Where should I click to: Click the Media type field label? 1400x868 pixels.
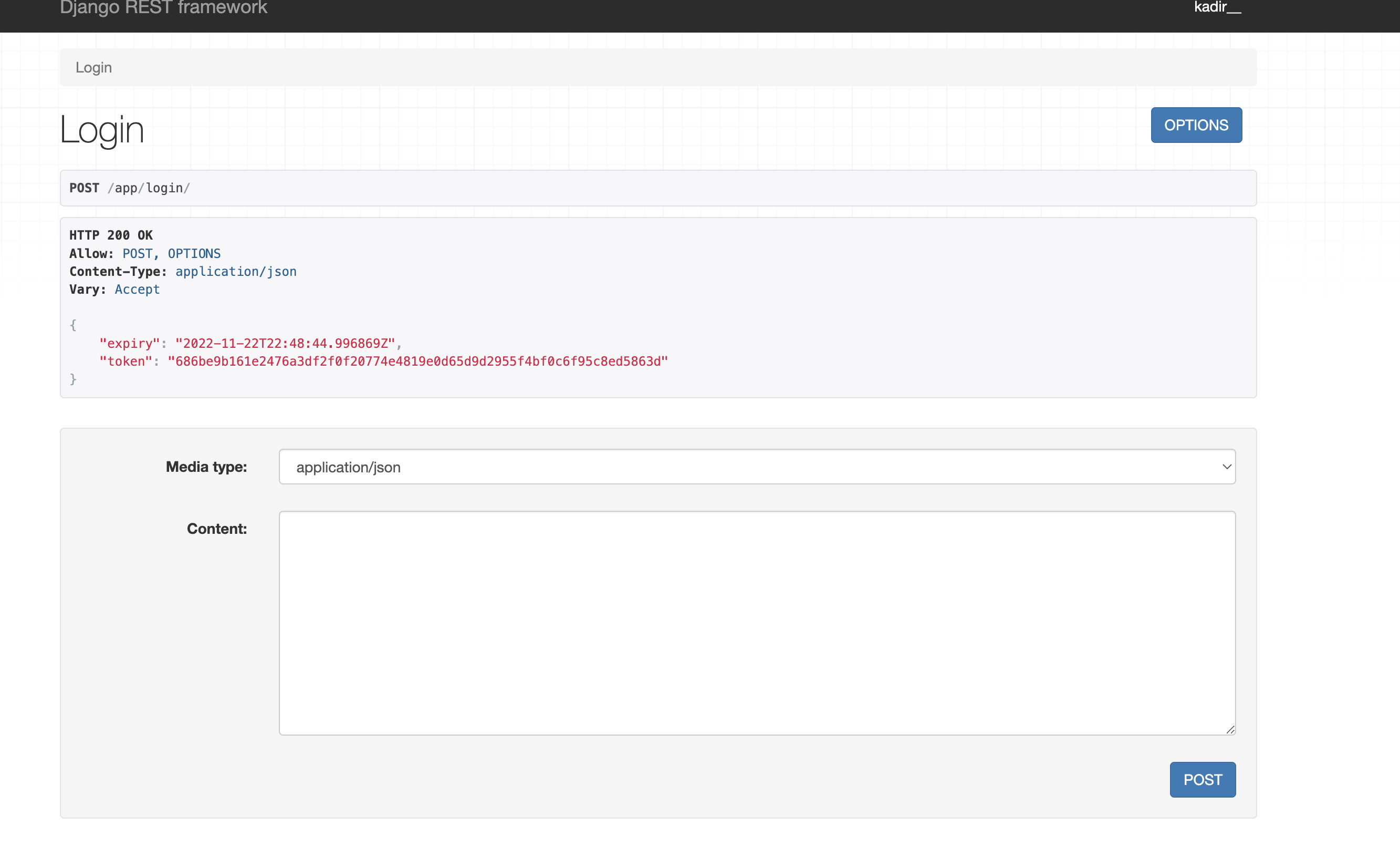click(206, 467)
